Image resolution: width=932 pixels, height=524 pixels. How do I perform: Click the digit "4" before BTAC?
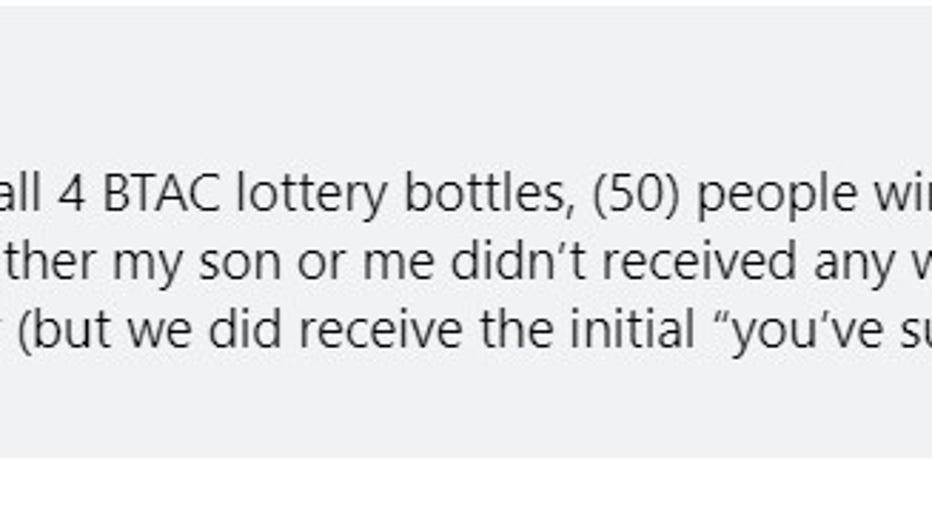pos(72,194)
